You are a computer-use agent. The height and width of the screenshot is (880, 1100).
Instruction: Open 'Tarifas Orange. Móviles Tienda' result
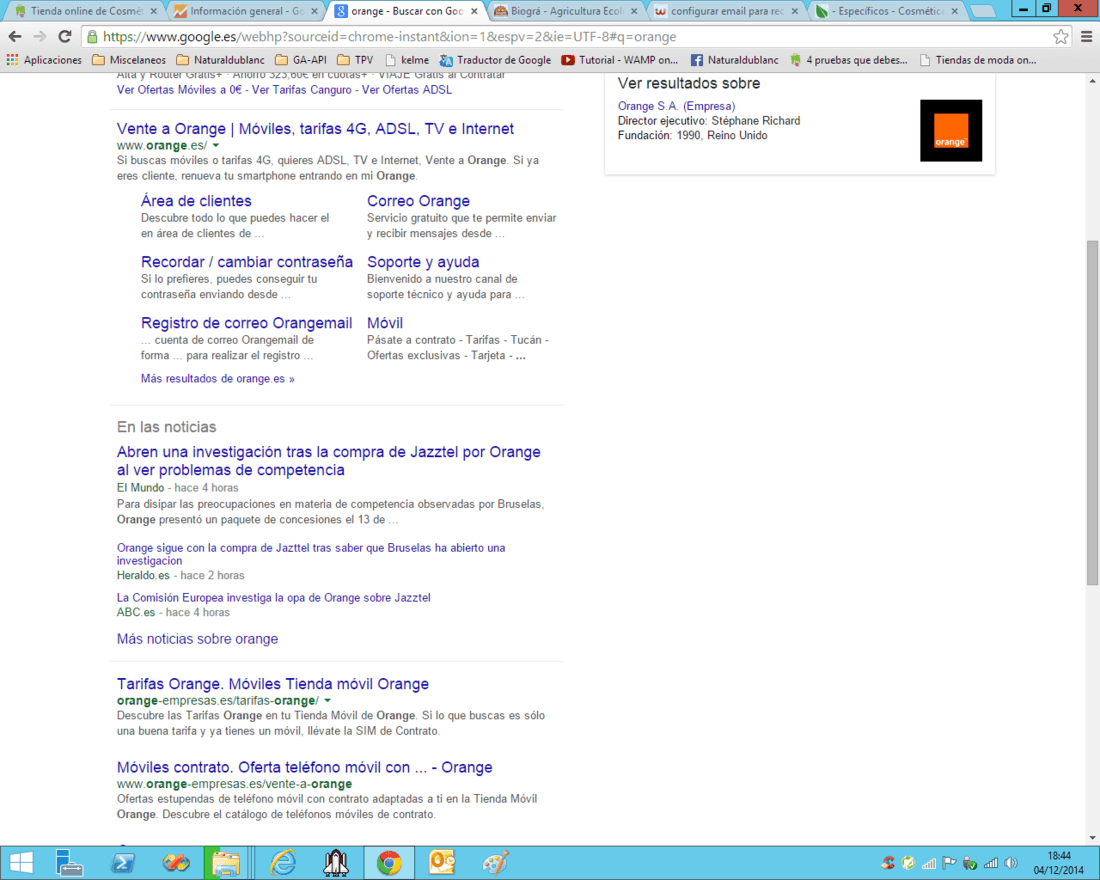point(273,684)
